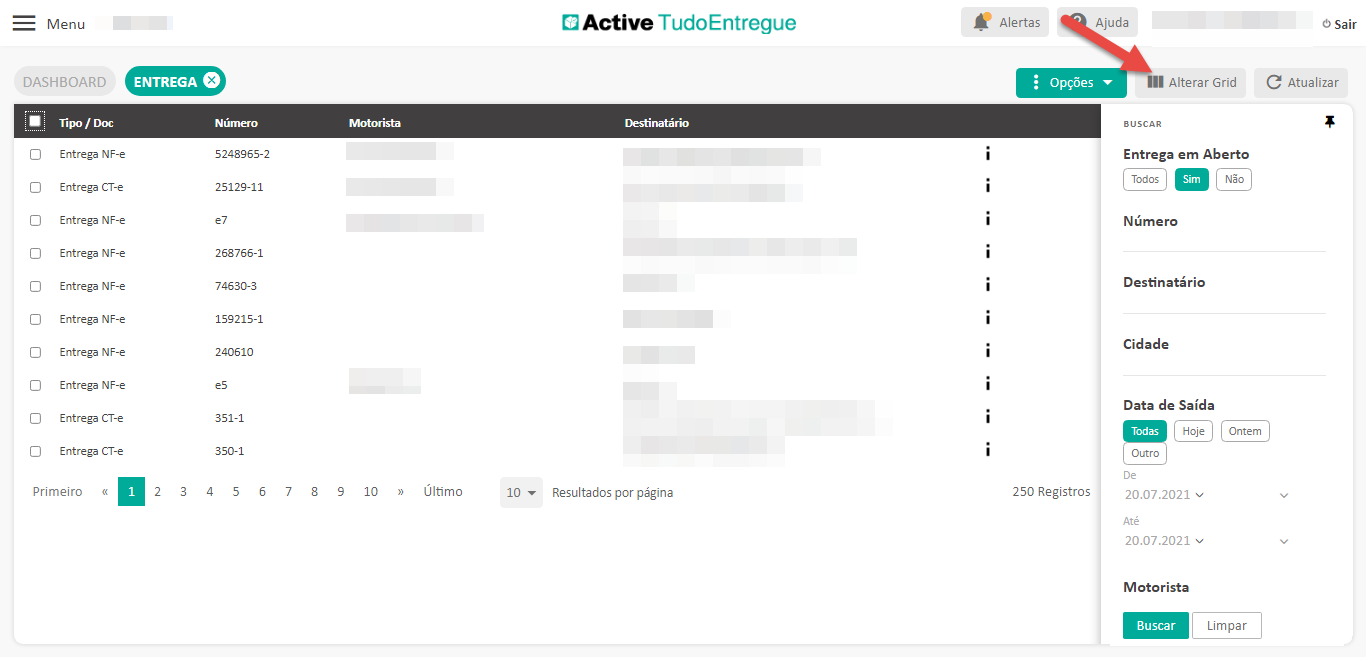This screenshot has width=1366, height=657.
Task: Unpin the Buscar panel pin icon
Action: click(1329, 122)
